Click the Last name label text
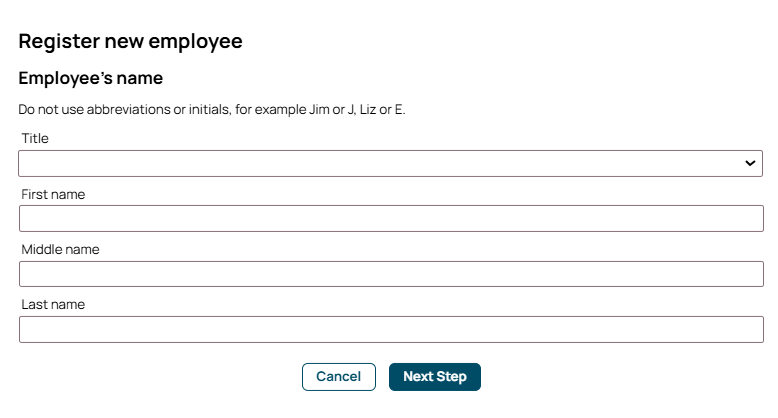The width and height of the screenshot is (778, 418). pyautogui.click(x=53, y=305)
